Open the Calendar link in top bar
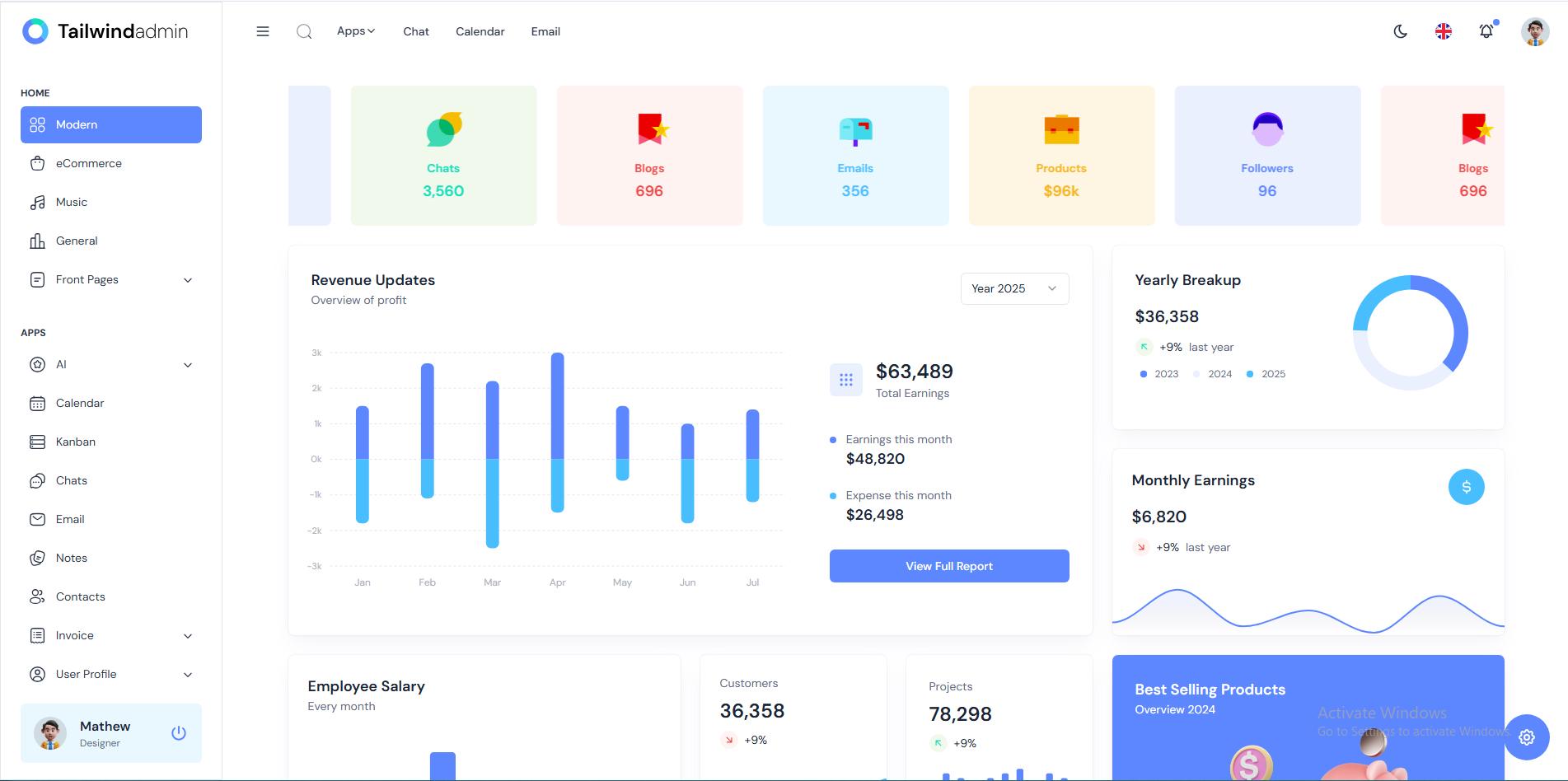 480,31
